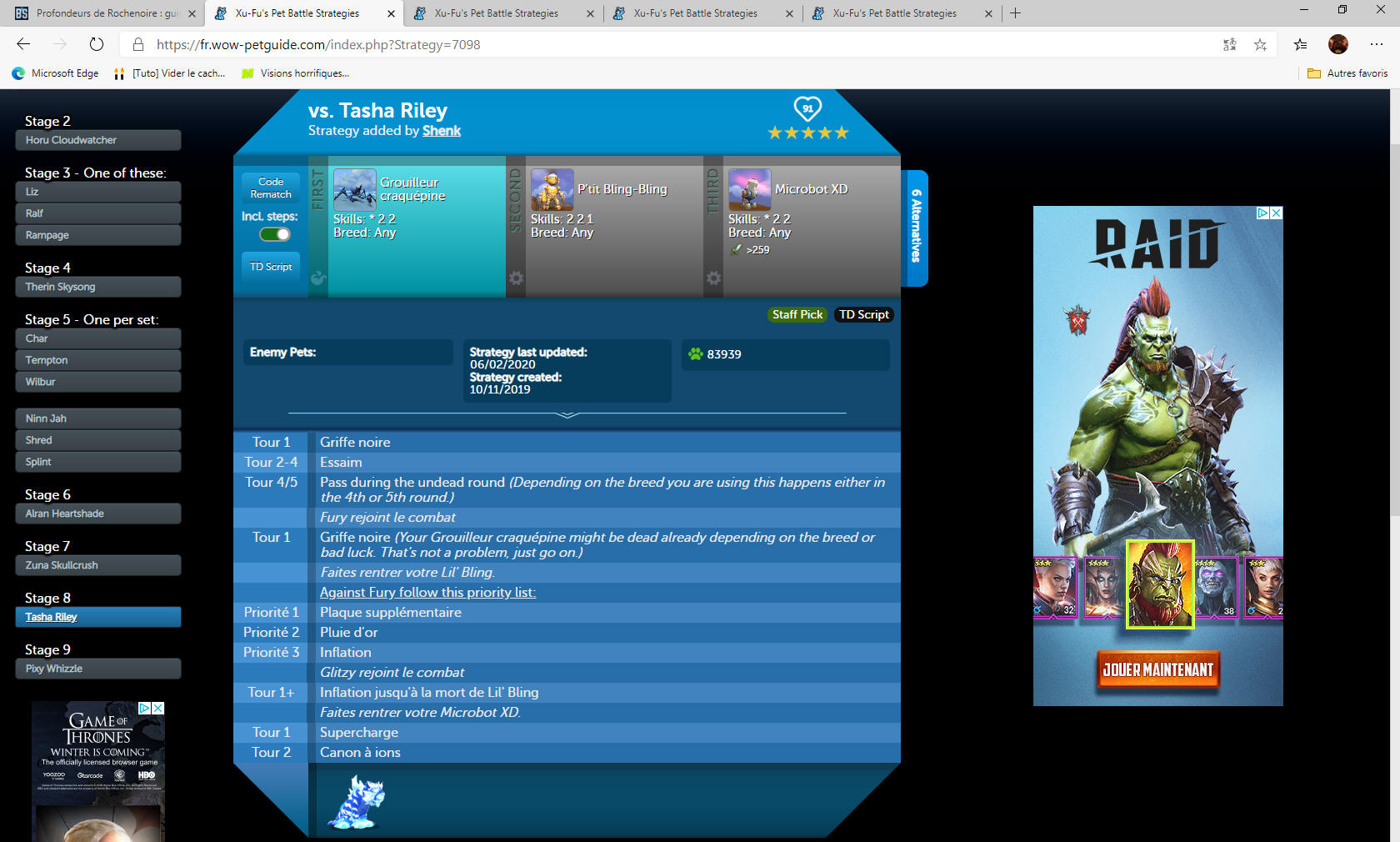Select Shred in the sidebar
The image size is (1400, 842).
[x=98, y=440]
